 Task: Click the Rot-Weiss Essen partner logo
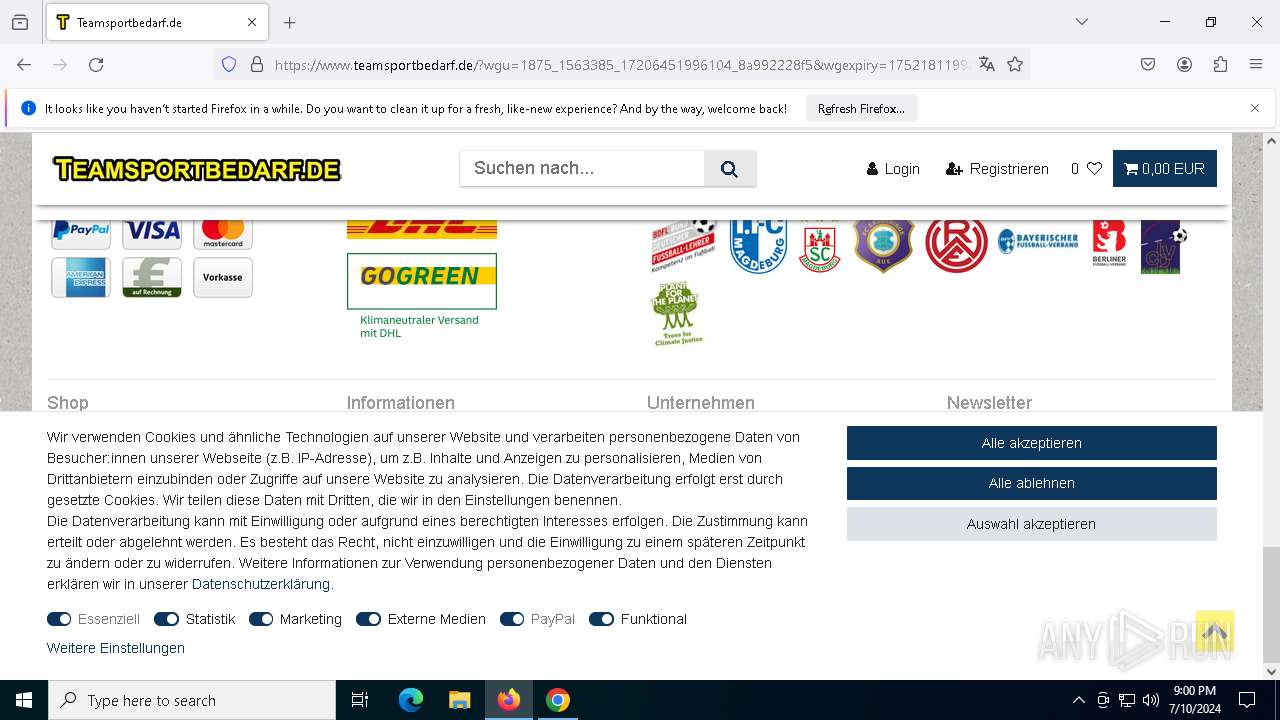[956, 245]
